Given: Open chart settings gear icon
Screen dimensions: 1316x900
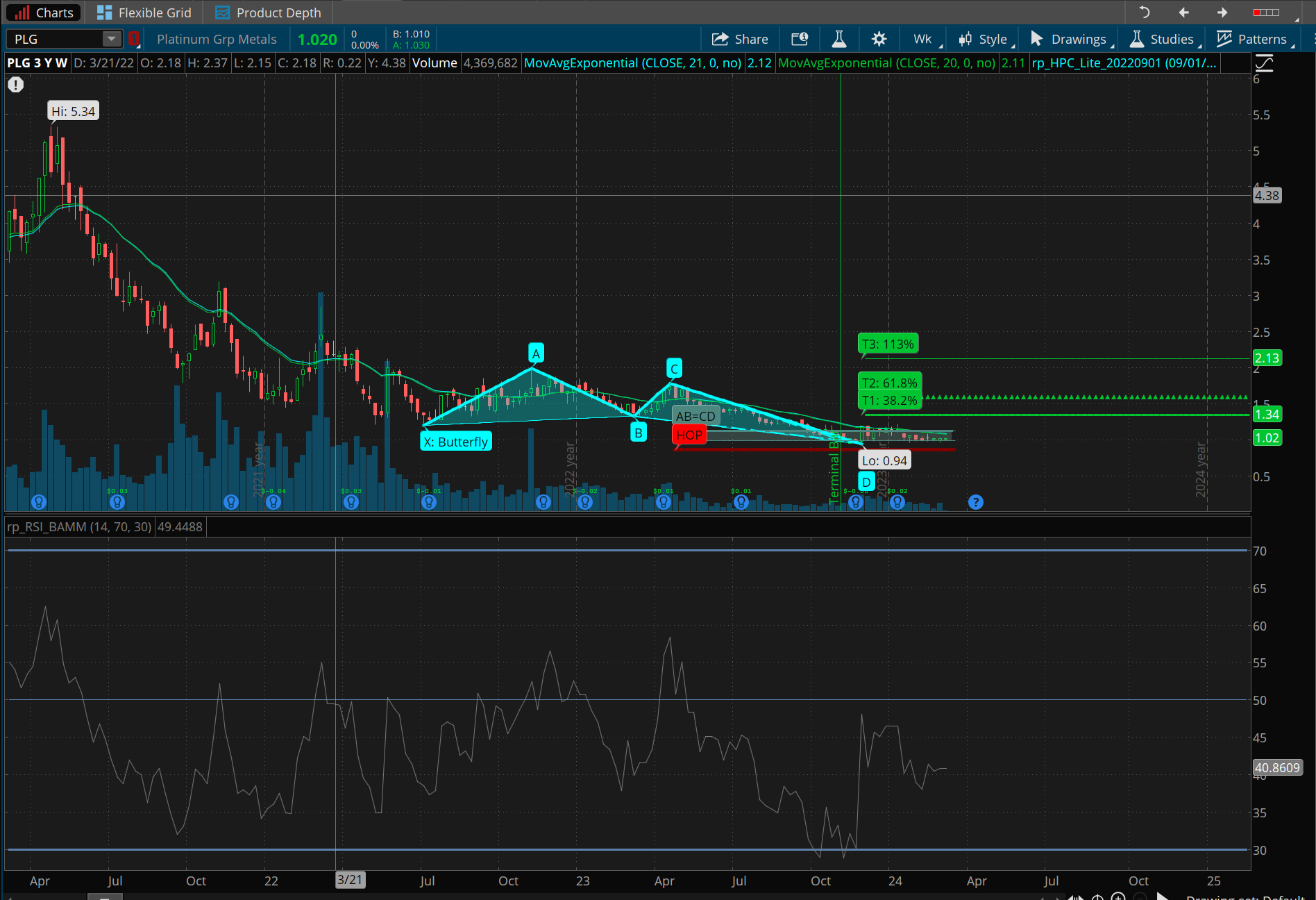Looking at the screenshot, I should pyautogui.click(x=879, y=39).
